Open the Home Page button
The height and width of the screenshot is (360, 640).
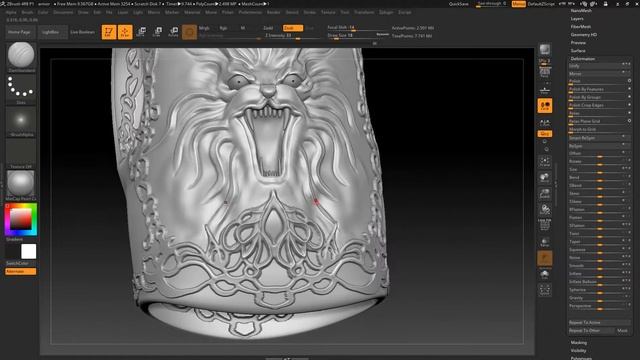coord(20,32)
